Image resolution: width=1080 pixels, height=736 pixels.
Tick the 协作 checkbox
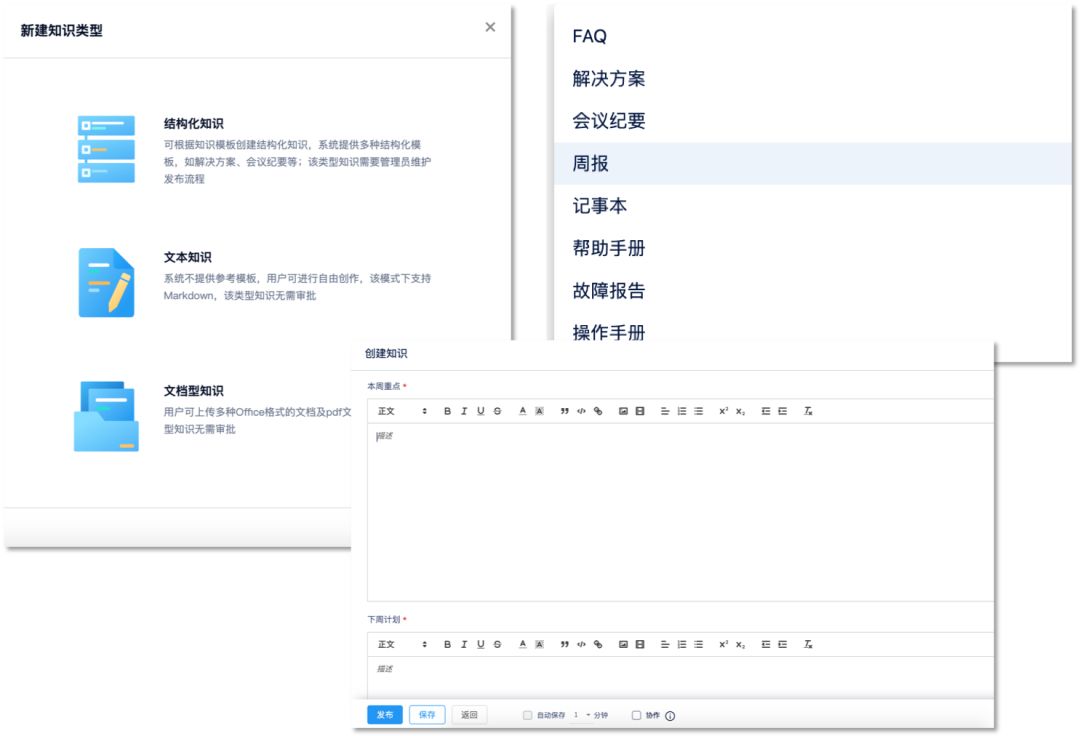pos(636,715)
